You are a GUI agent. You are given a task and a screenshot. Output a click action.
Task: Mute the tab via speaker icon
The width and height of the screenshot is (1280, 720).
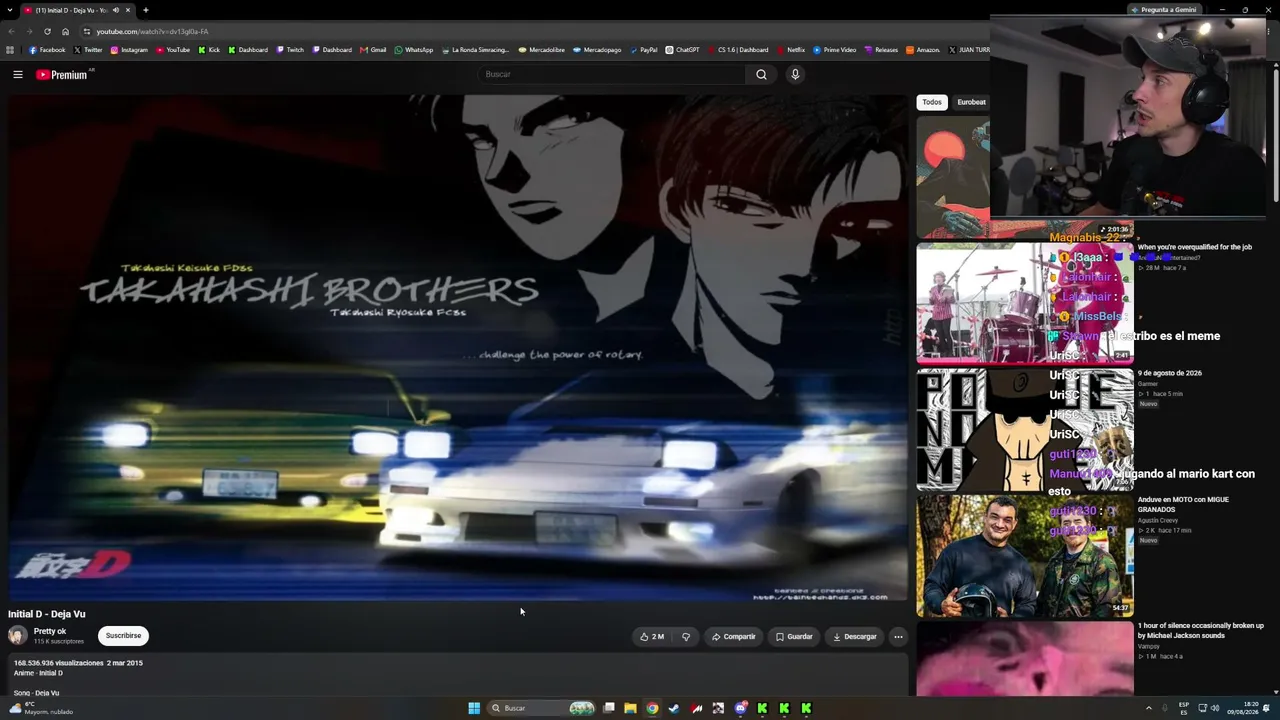point(116,10)
